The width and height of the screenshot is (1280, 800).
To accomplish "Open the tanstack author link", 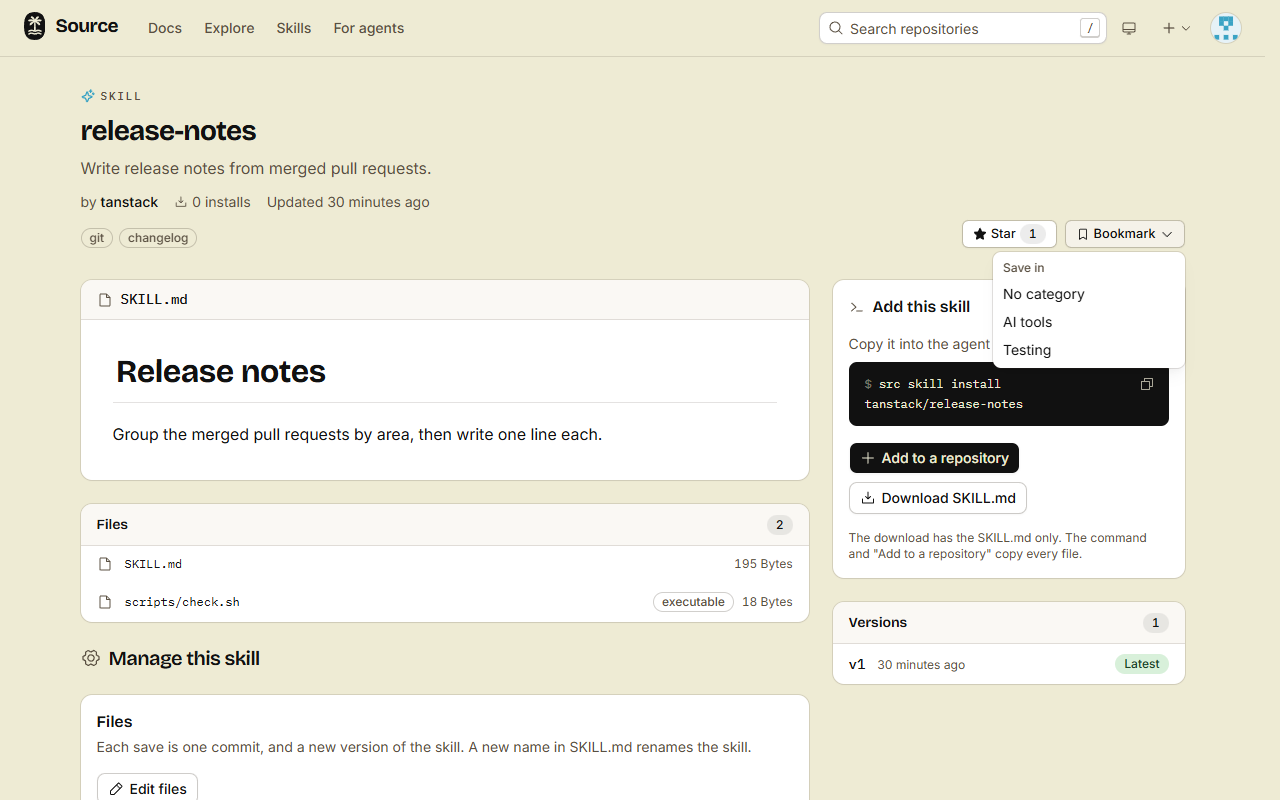I will pos(129,202).
